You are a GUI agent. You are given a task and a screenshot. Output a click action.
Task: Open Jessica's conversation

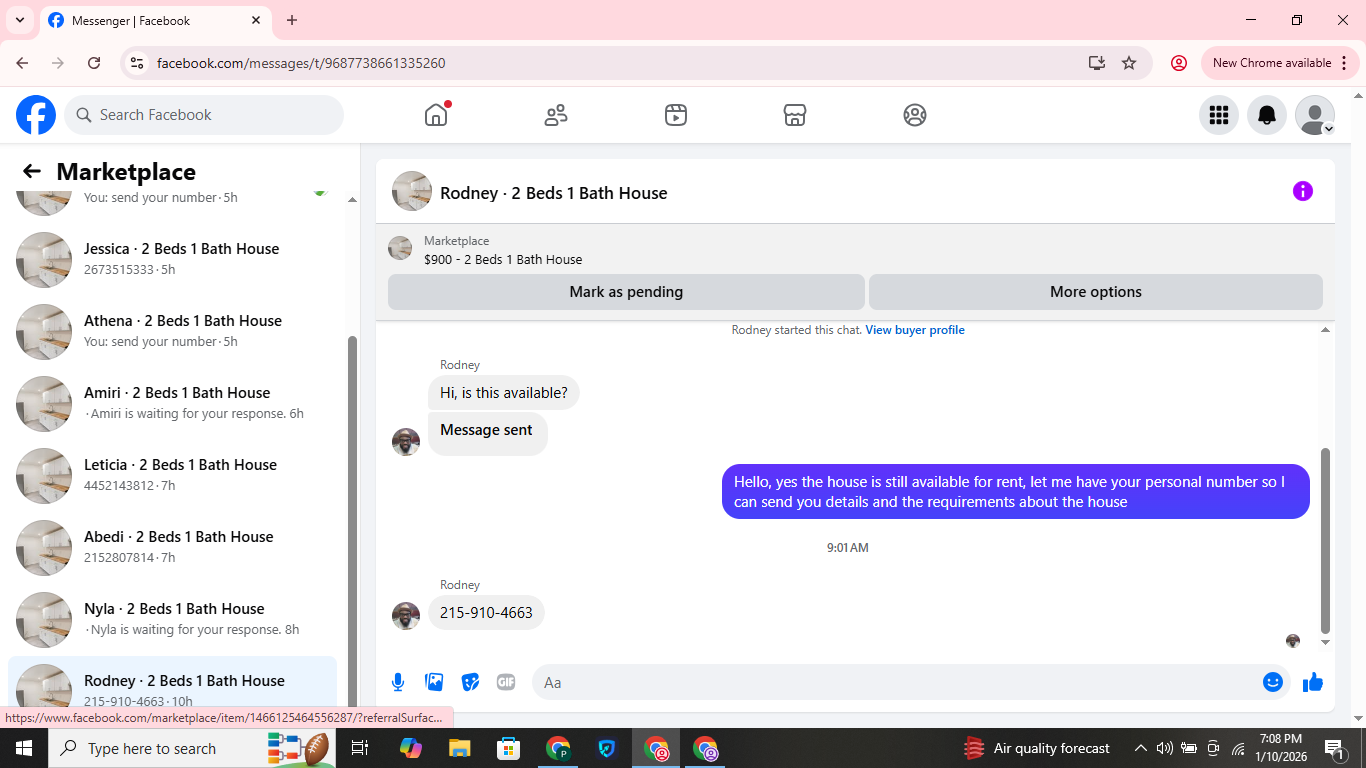tap(172, 259)
